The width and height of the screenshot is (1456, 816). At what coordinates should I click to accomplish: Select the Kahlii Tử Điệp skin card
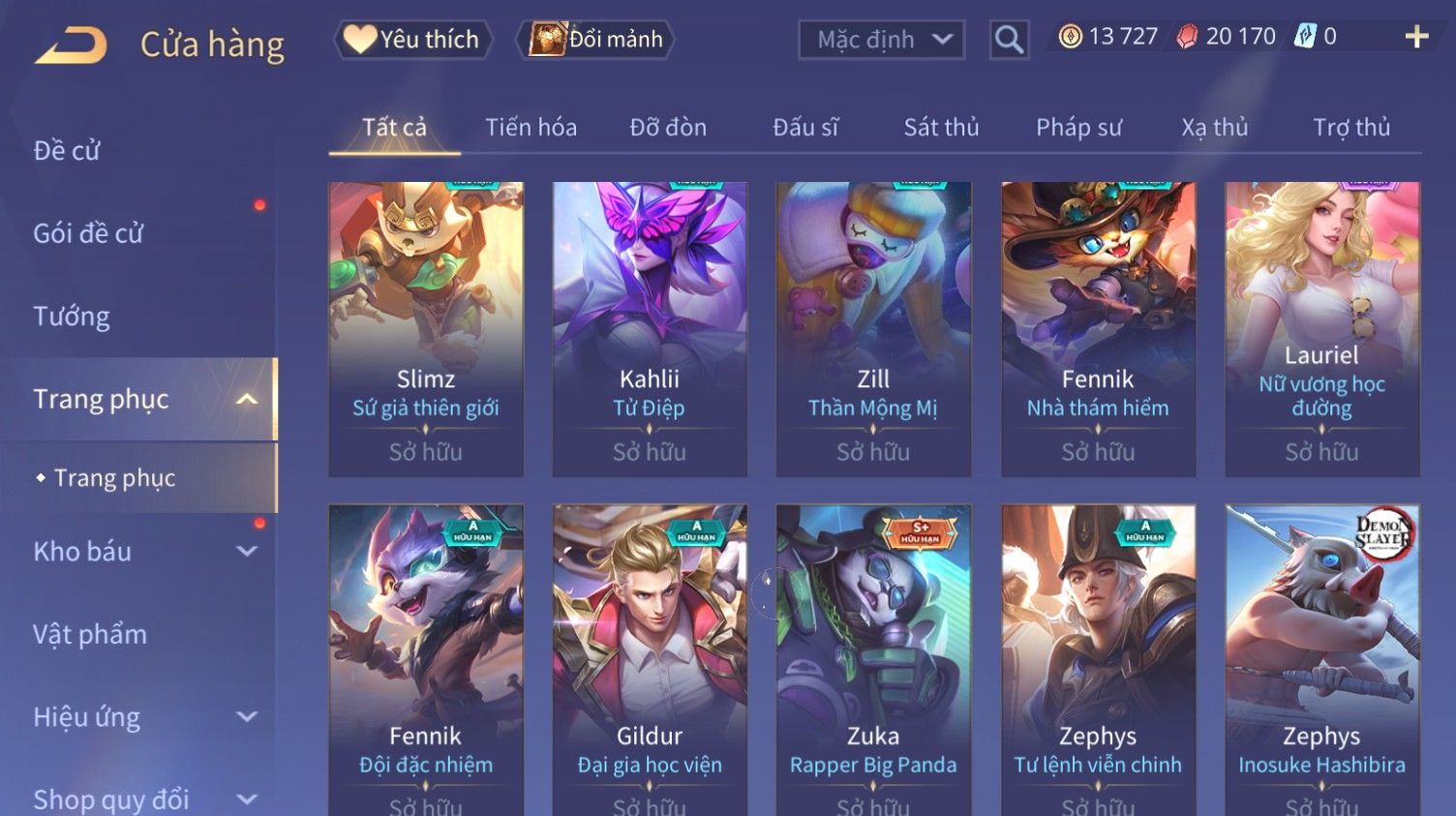tap(650, 329)
